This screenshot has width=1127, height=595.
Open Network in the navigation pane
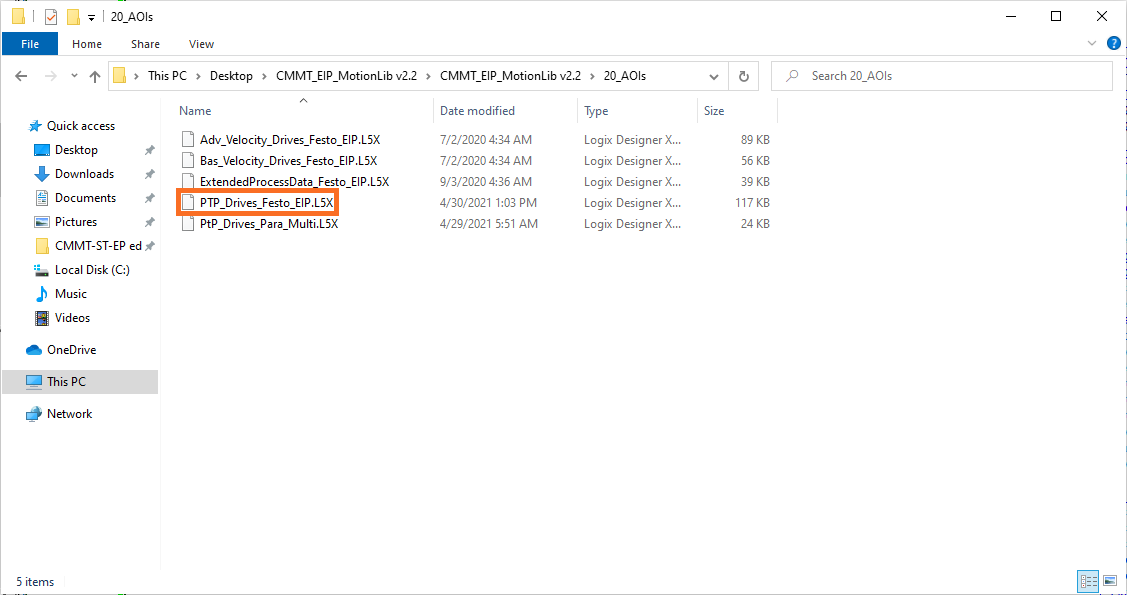point(69,414)
